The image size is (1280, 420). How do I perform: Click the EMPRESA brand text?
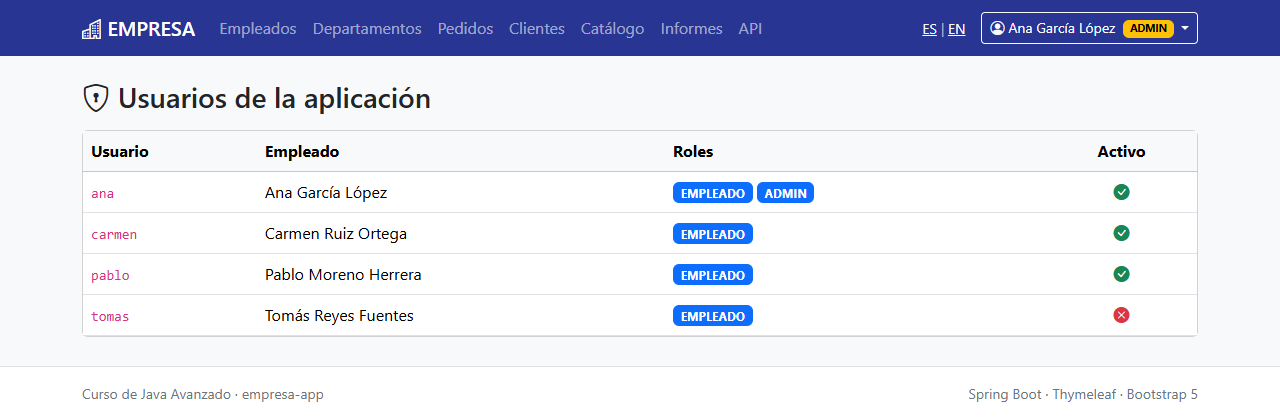tap(151, 29)
